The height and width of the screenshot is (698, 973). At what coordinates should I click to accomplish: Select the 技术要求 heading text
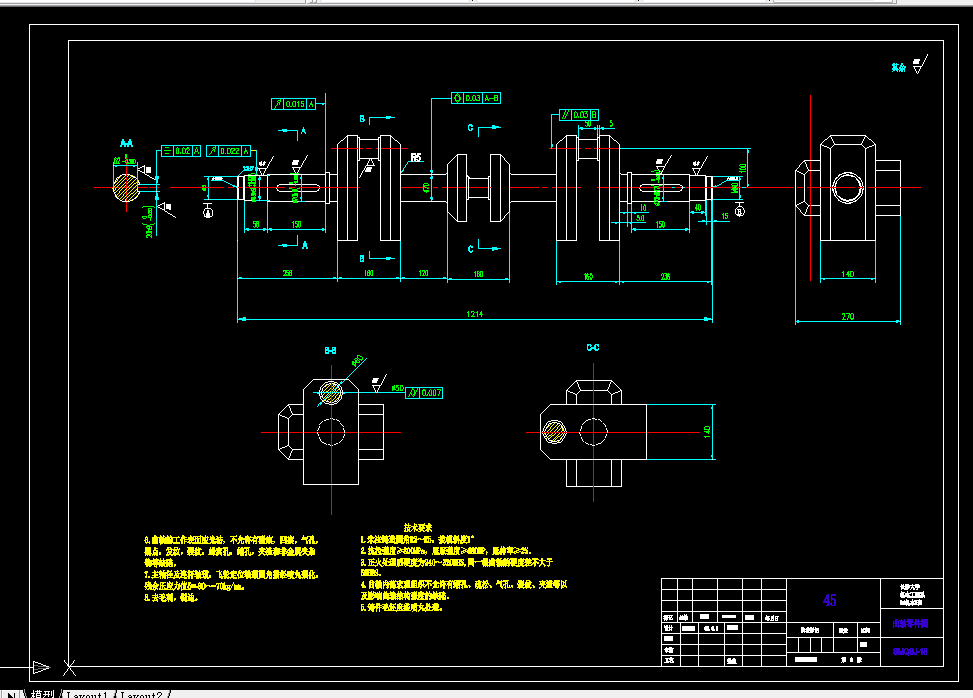(418, 527)
